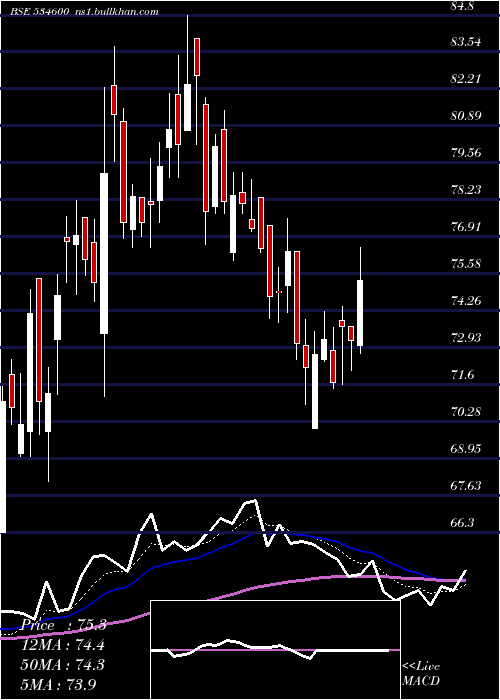Viewport: 500px width, 700px height.
Task: Click the 82.21 price axis label
Action: [x=466, y=79]
